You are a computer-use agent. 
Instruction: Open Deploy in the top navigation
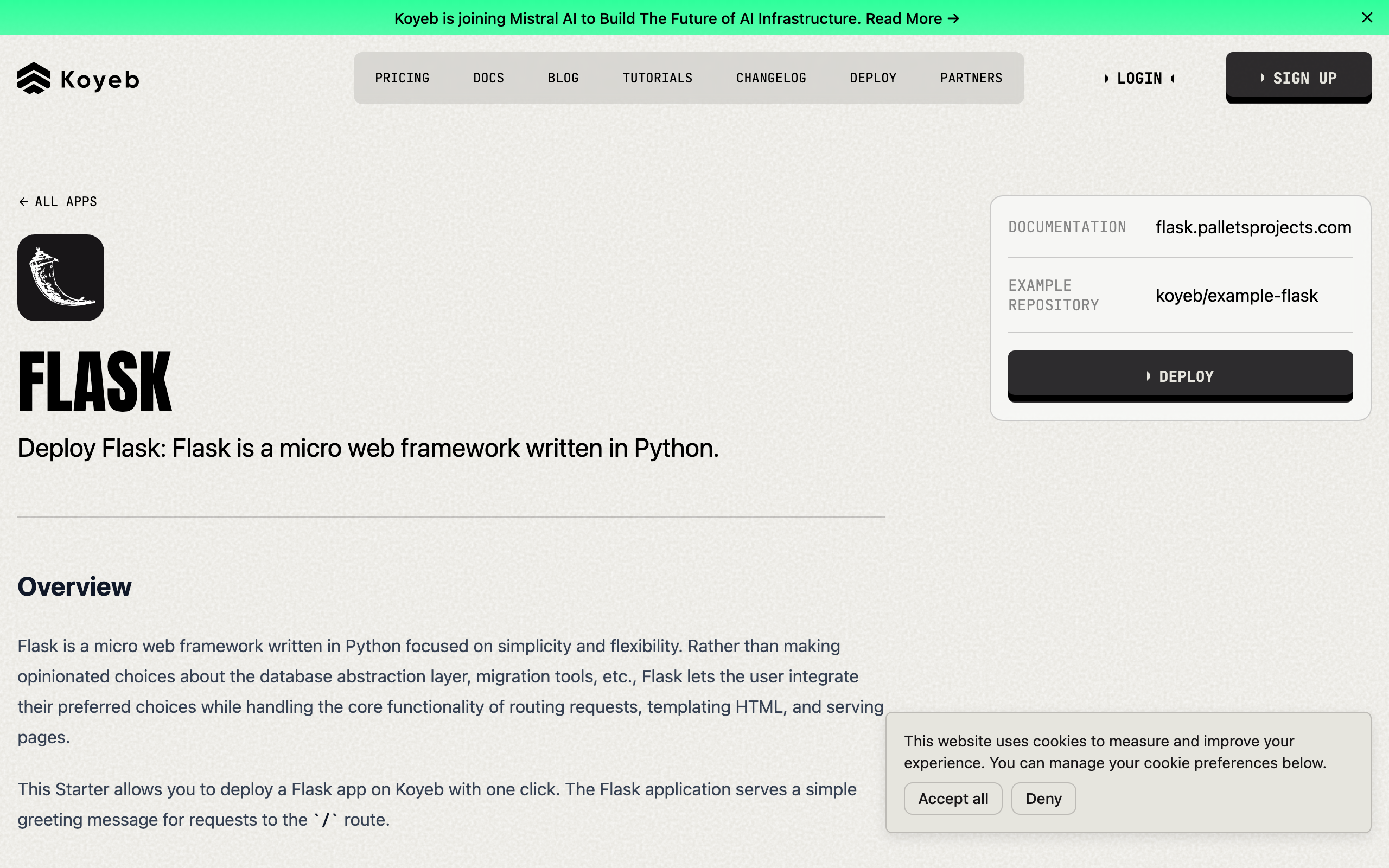(x=873, y=78)
